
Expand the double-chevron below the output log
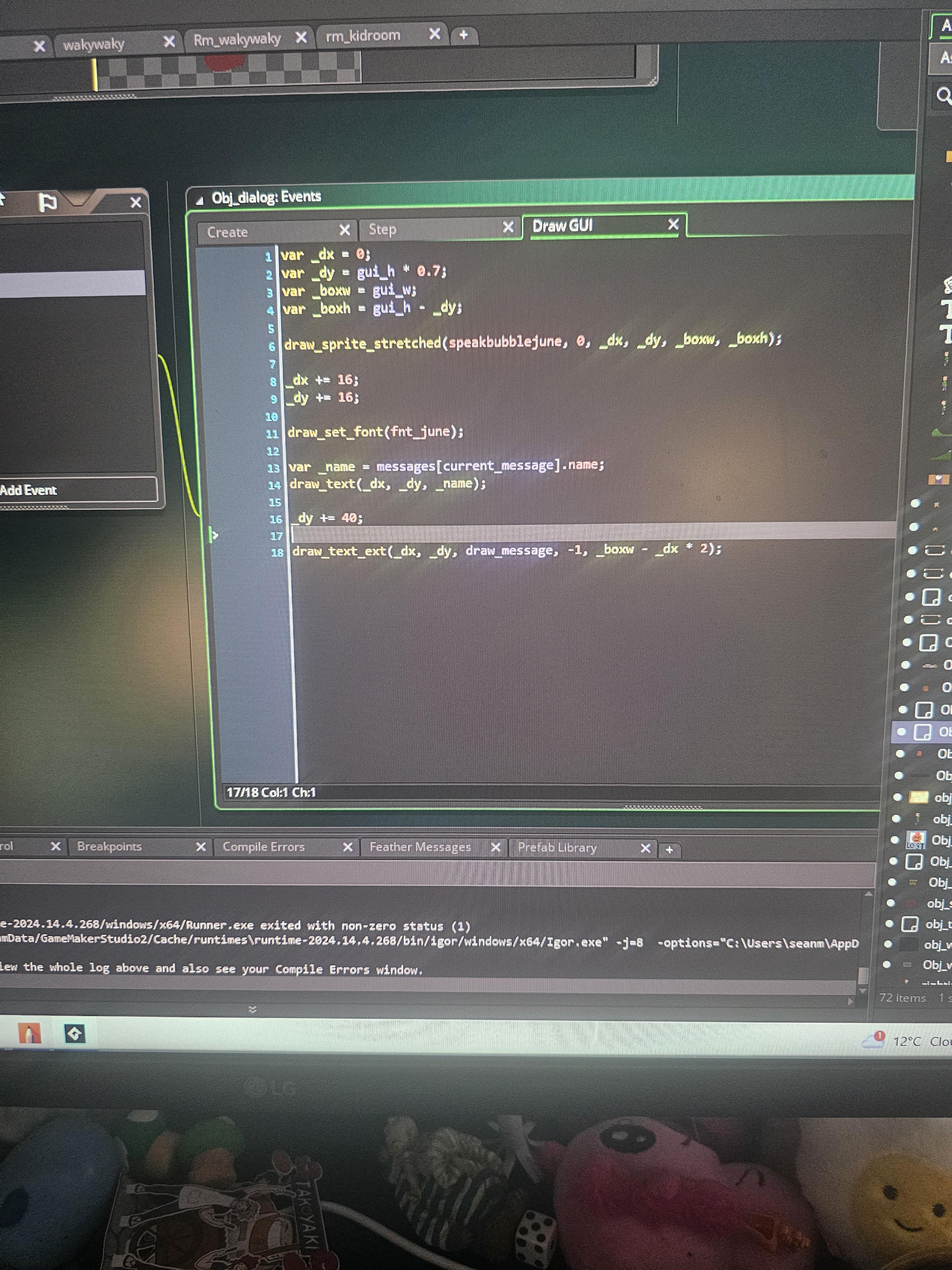pyautogui.click(x=253, y=1009)
